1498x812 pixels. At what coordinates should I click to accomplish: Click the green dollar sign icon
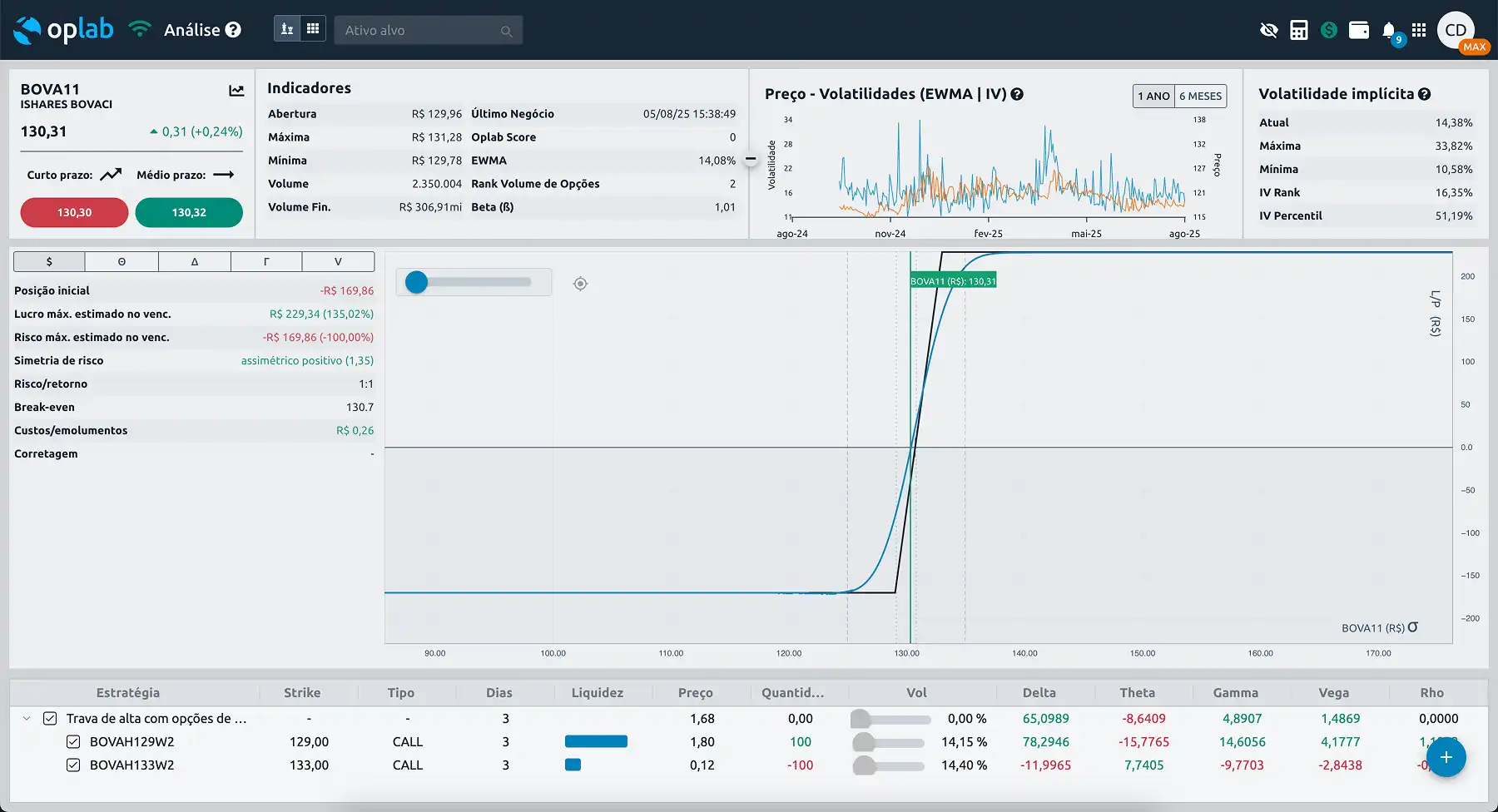pyautogui.click(x=1329, y=30)
